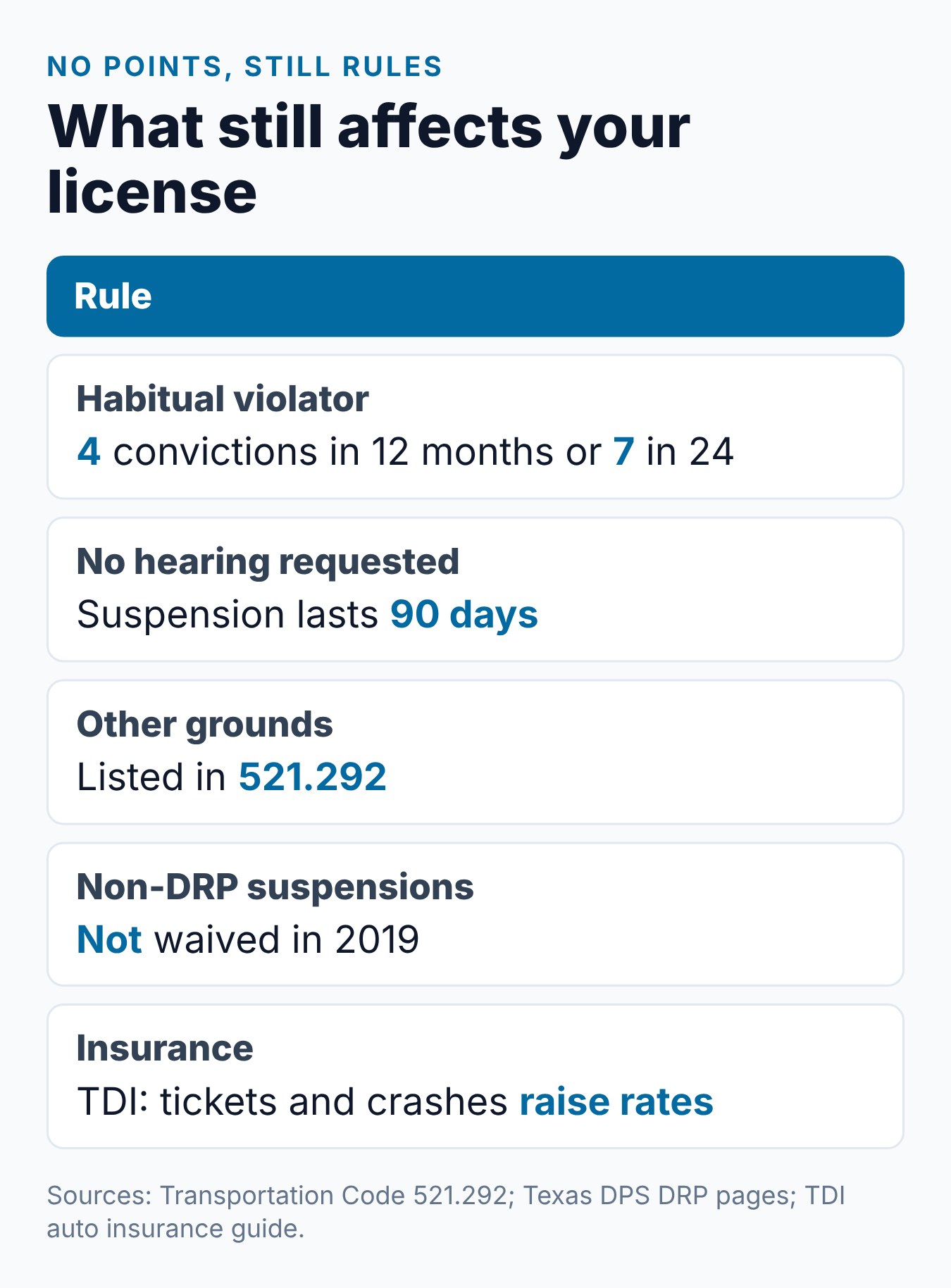
Task: Click the blue "Rule" header bar
Action: [475, 296]
